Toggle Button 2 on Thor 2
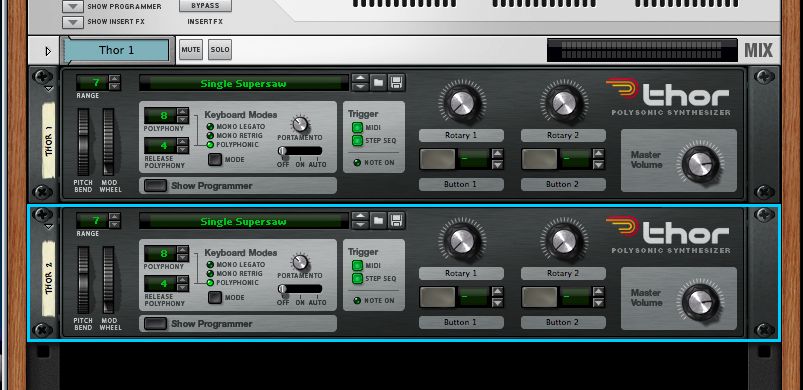803x390 pixels. click(x=539, y=297)
